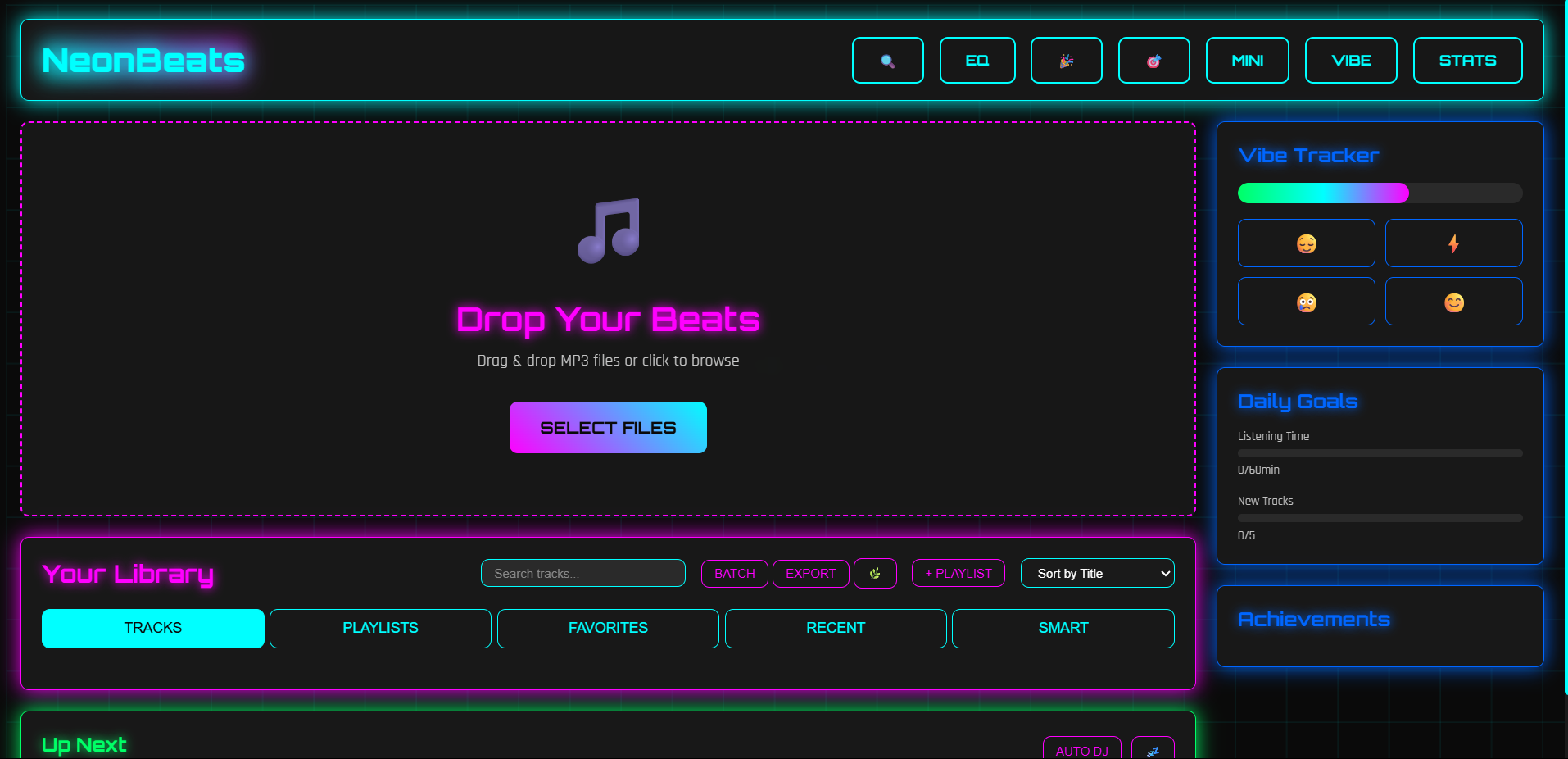This screenshot has height=759, width=1568.
Task: Open search with the magnifying glass button
Action: (887, 61)
